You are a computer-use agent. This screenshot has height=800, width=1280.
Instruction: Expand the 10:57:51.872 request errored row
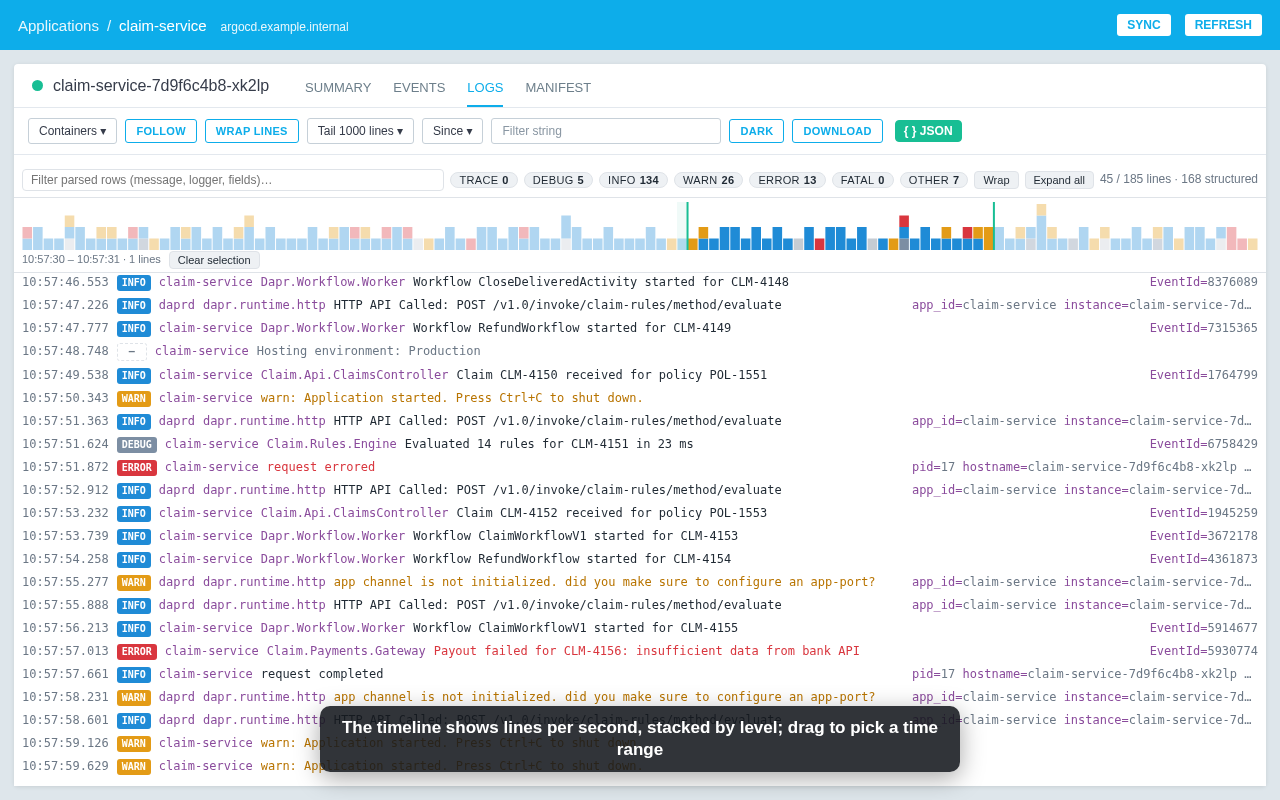640,467
